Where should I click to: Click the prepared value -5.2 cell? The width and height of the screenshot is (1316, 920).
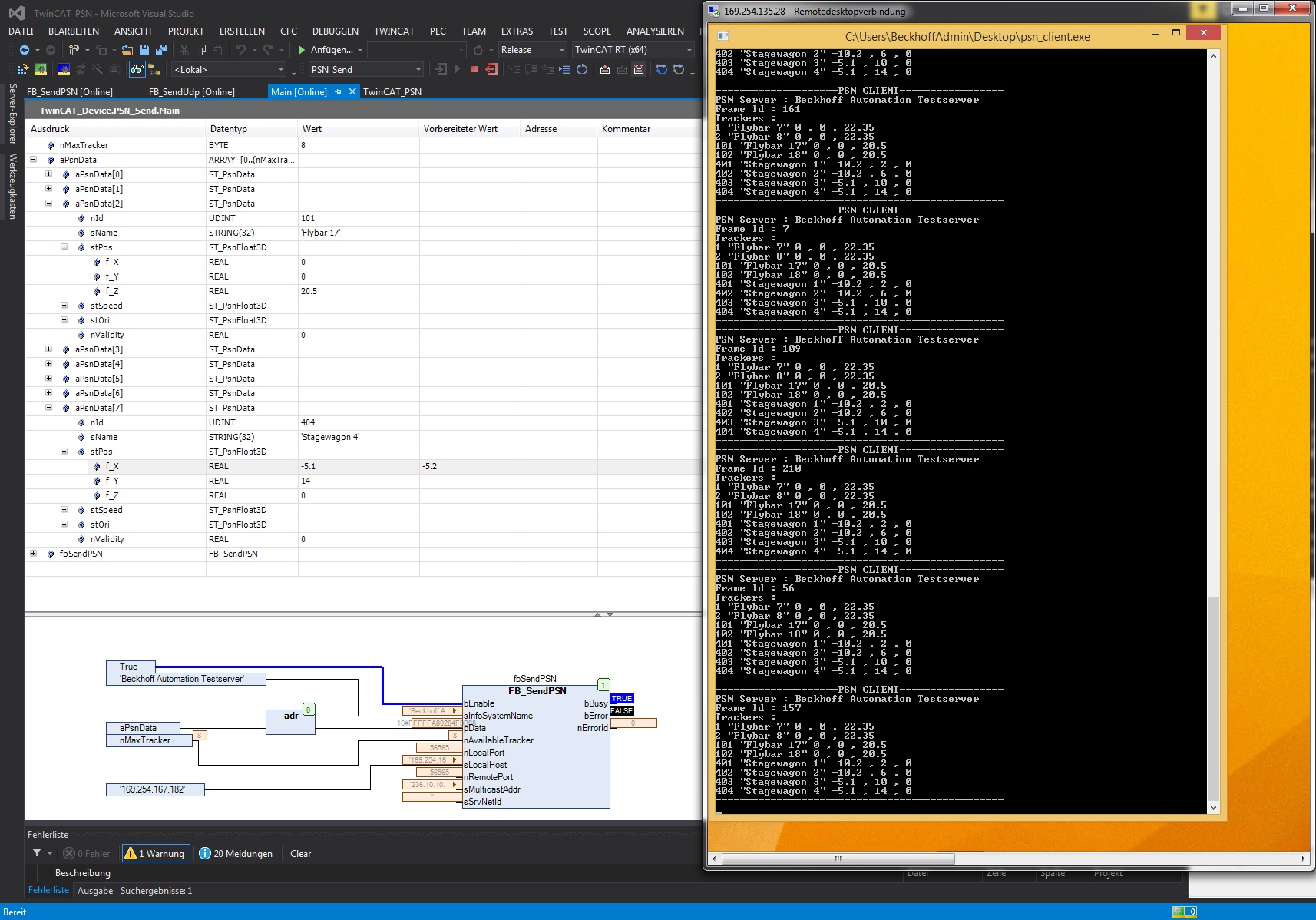click(x=470, y=466)
